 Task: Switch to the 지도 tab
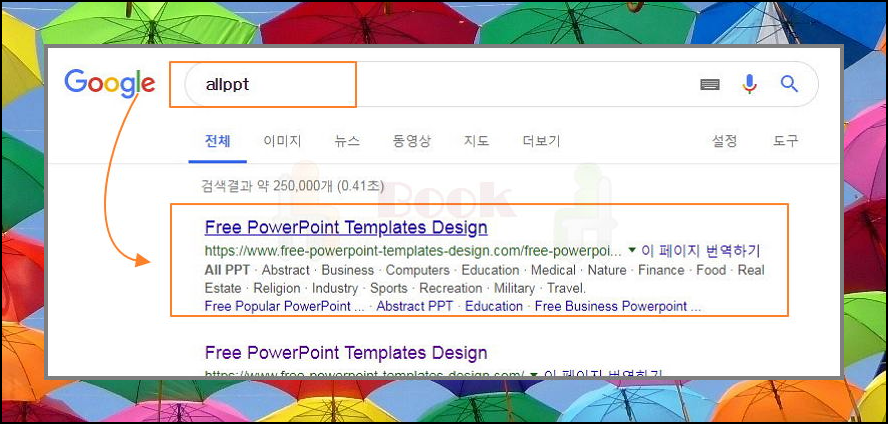476,141
